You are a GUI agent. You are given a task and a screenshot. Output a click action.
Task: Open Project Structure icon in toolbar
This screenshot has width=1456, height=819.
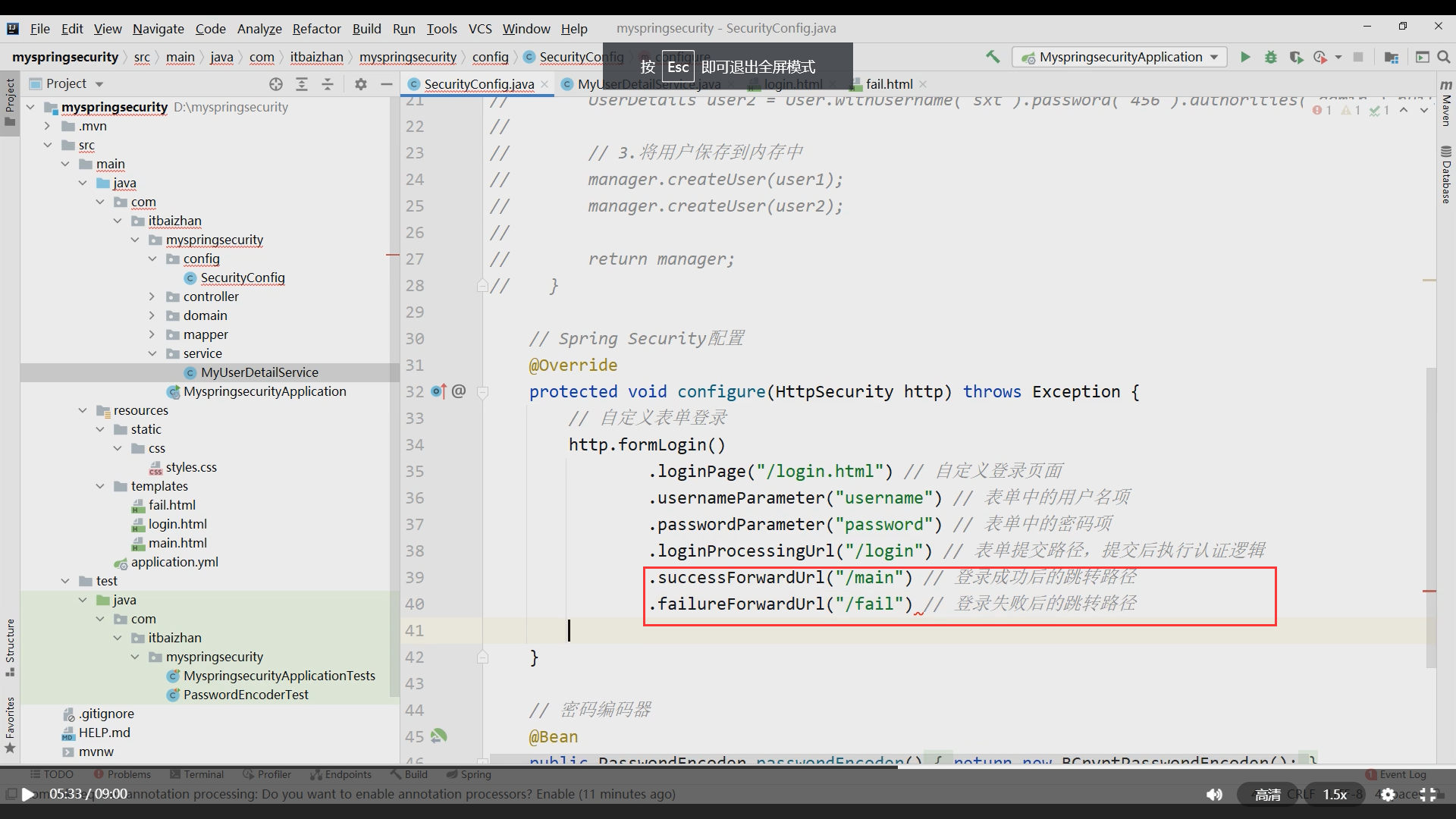[1392, 57]
